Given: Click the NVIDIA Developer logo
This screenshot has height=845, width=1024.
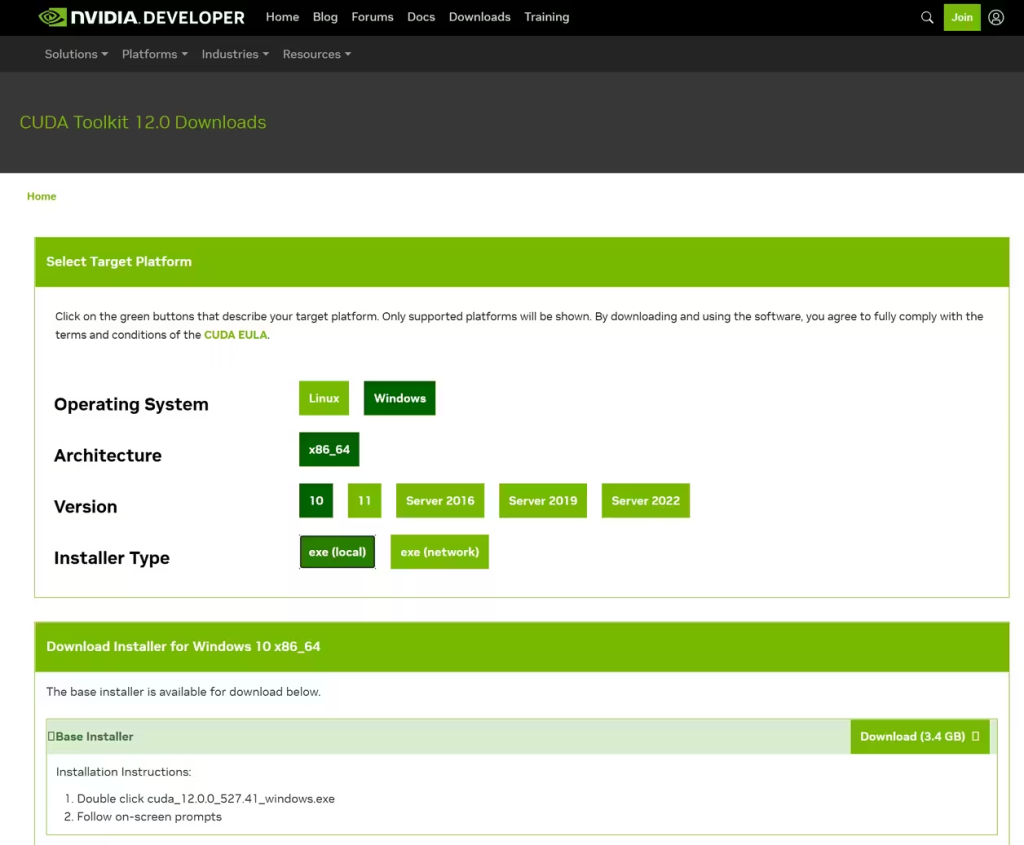Looking at the screenshot, I should pos(142,17).
